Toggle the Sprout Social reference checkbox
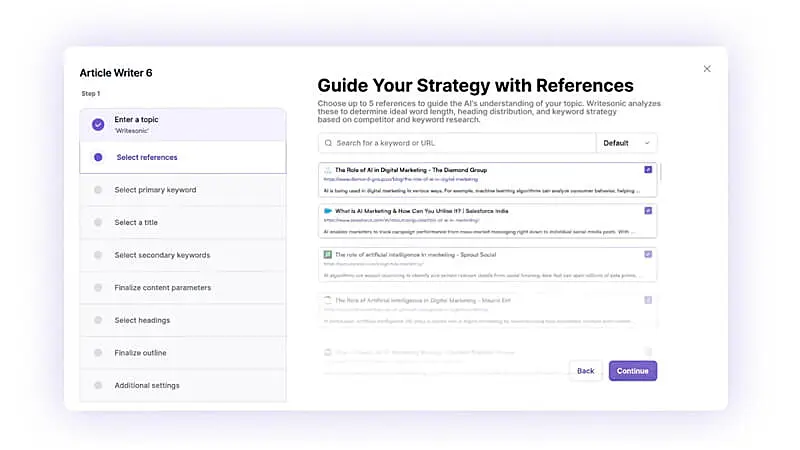The height and width of the screenshot is (450, 800). (648, 254)
